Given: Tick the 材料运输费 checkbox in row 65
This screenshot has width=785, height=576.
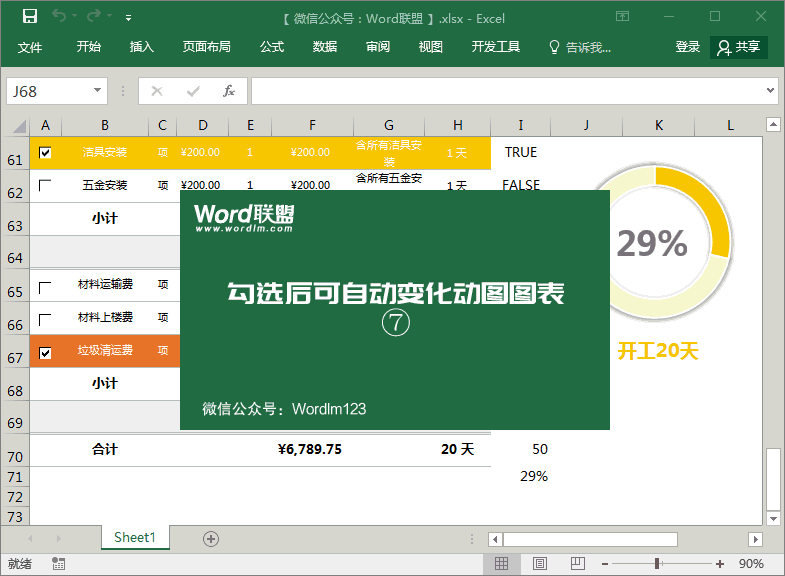Looking at the screenshot, I should tap(45, 288).
